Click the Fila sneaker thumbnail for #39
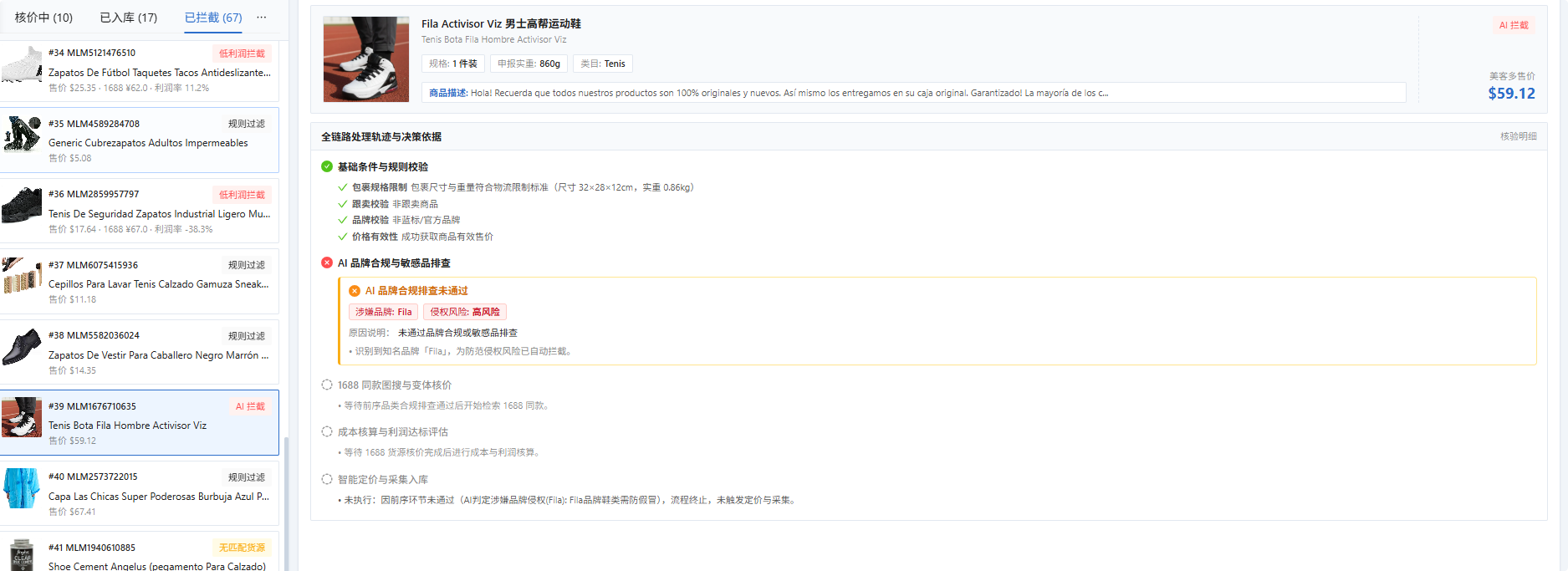 pyautogui.click(x=22, y=417)
